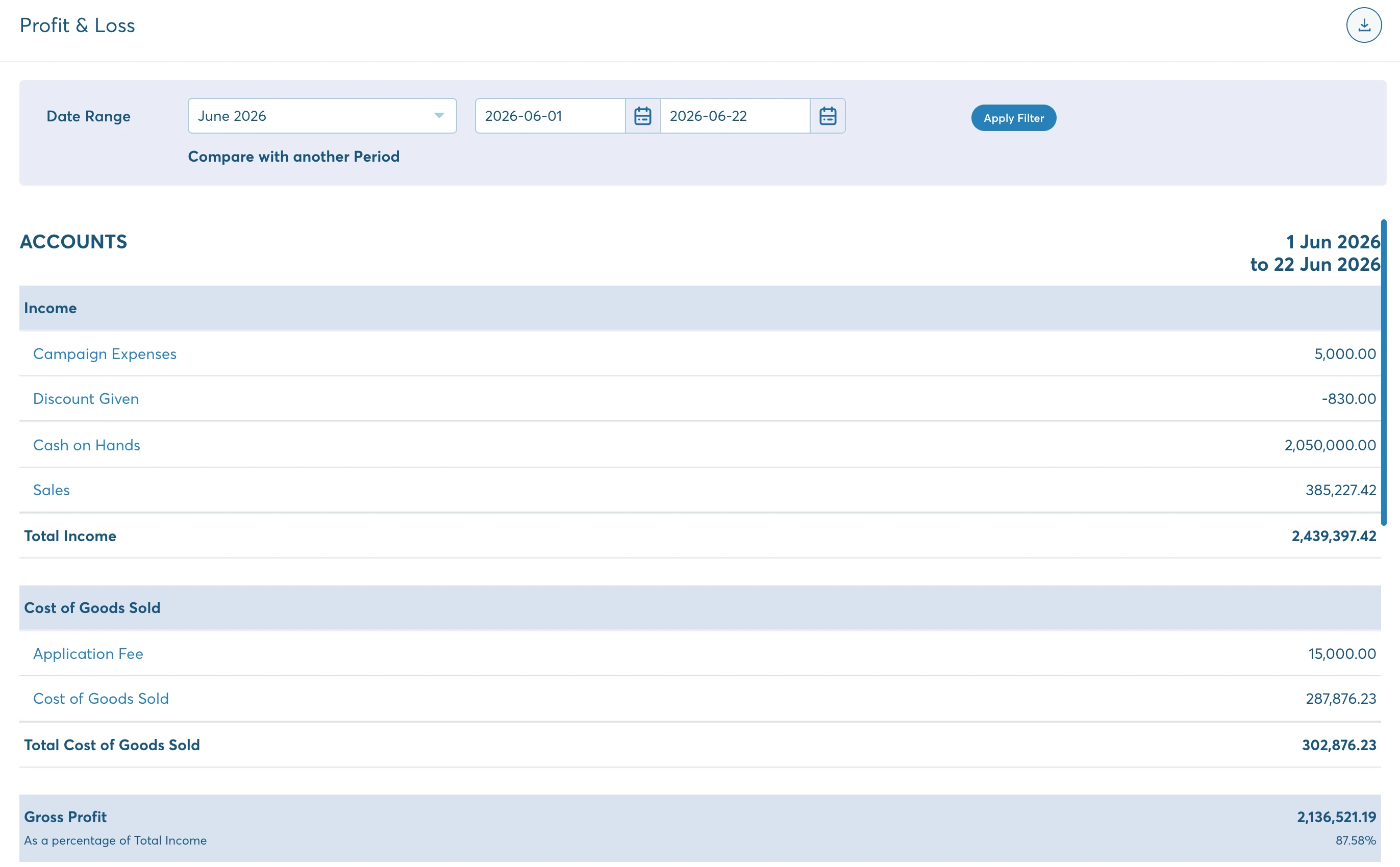Select Total Cost of Goods Sold value 302,876.23

[1339, 745]
